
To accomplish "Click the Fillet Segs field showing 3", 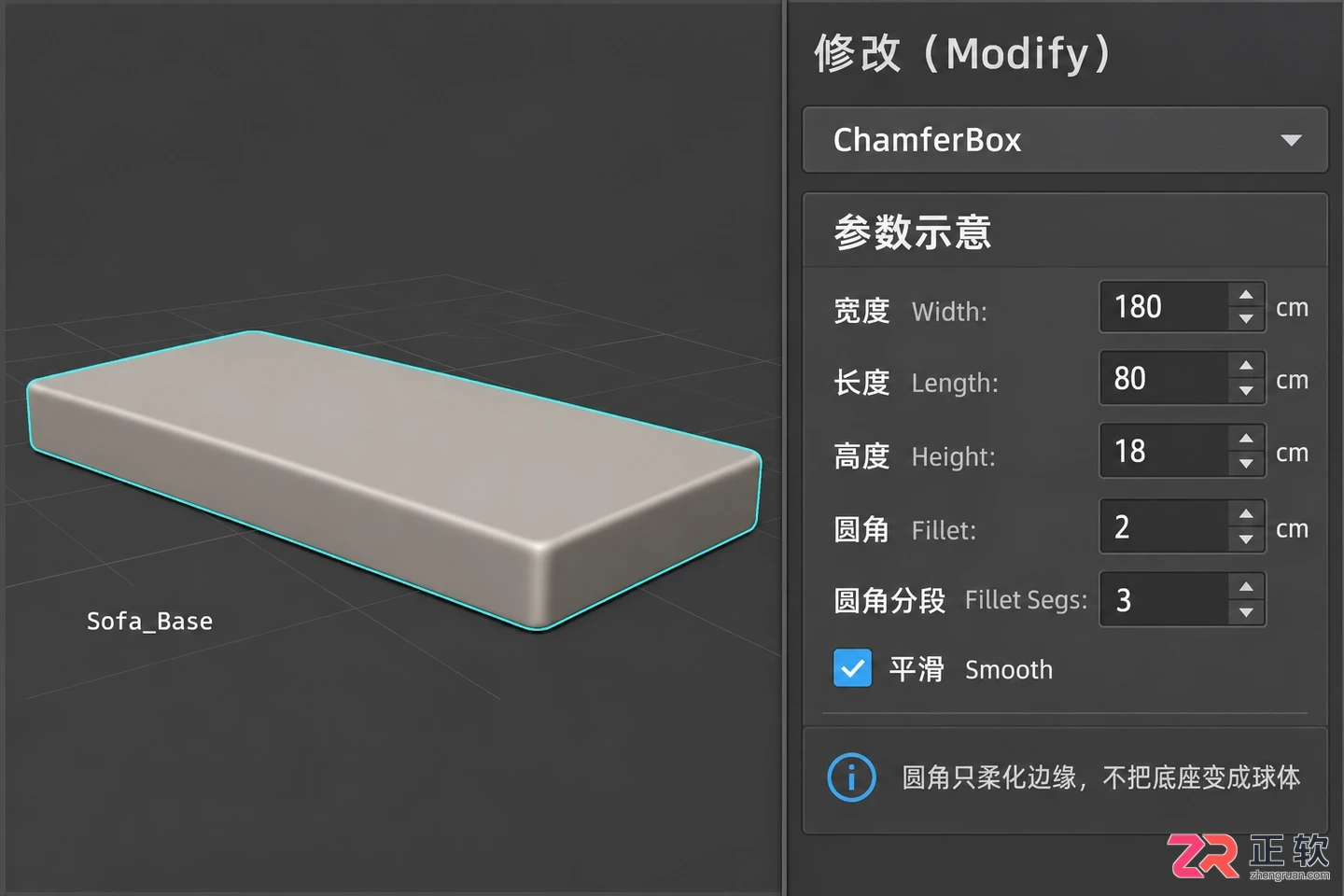I will tap(1164, 599).
